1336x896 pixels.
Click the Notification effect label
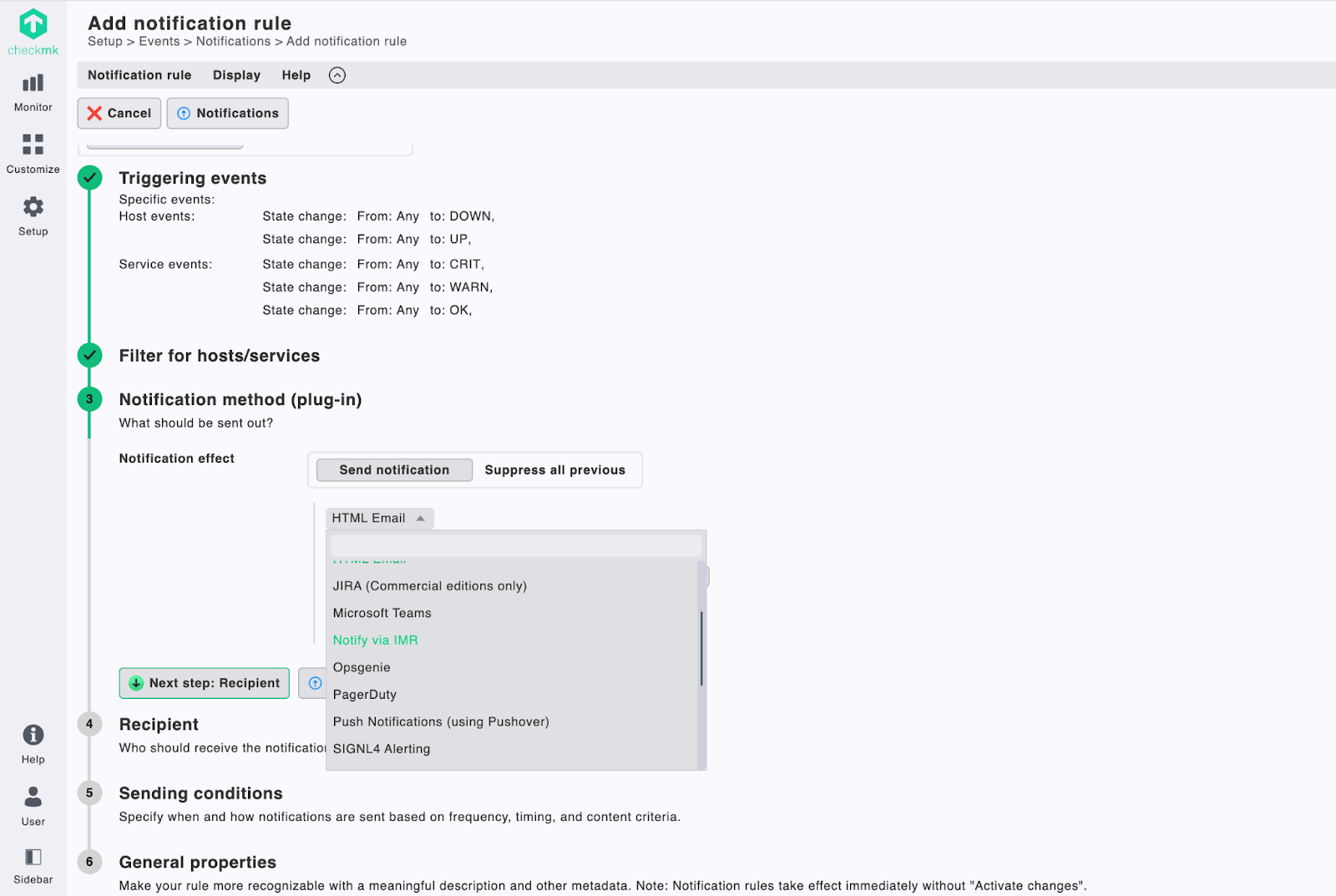176,458
